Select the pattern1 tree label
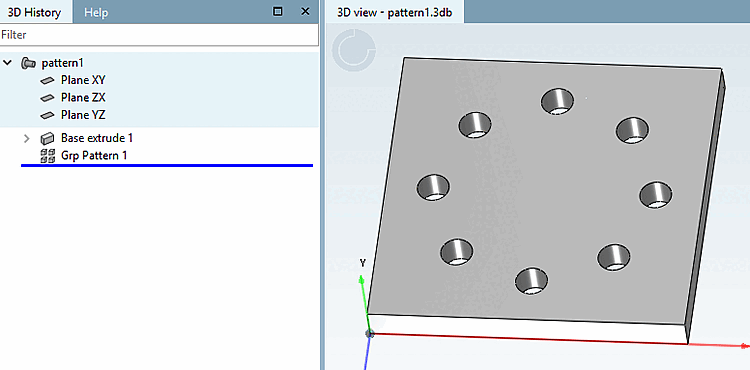 click(x=63, y=63)
